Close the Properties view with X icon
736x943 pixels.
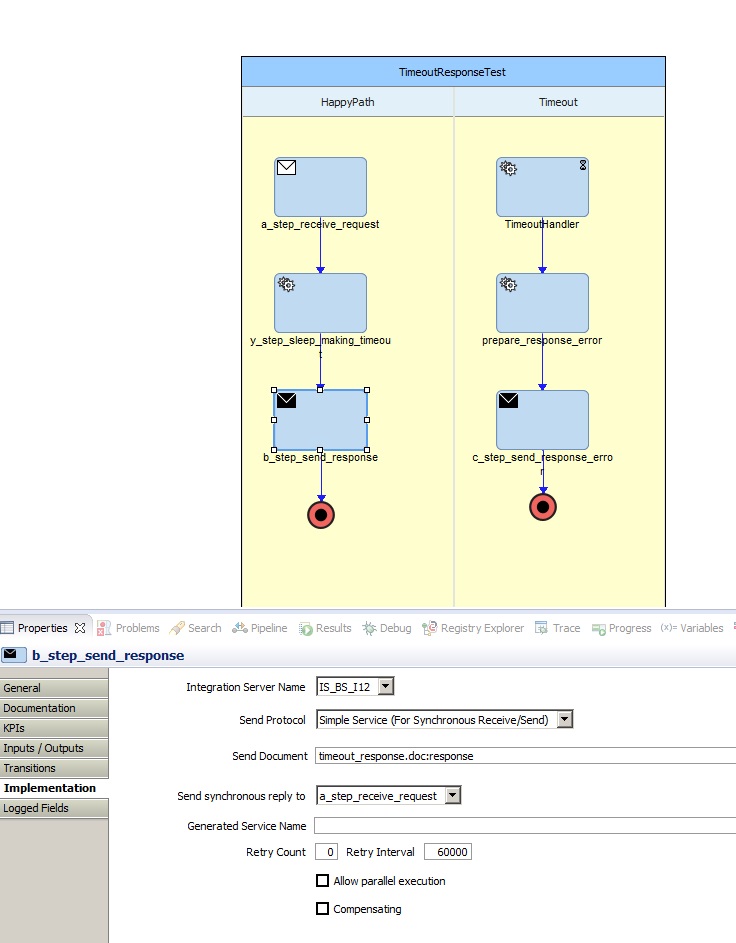click(80, 628)
